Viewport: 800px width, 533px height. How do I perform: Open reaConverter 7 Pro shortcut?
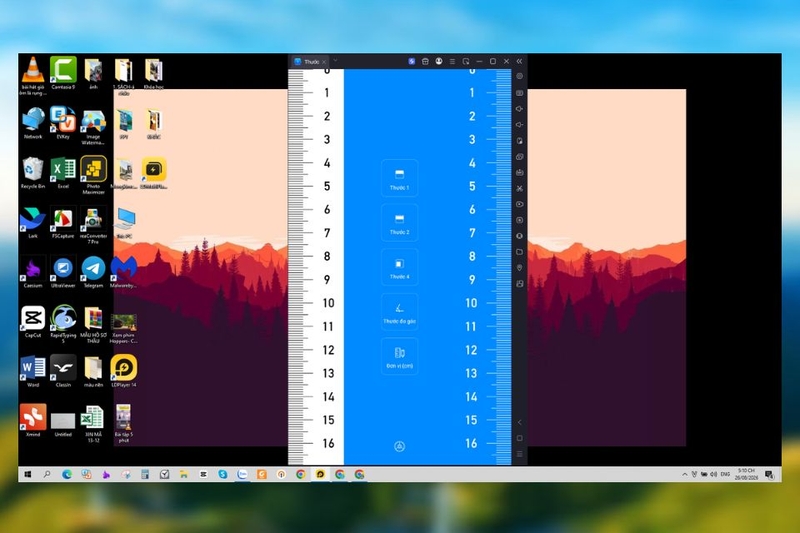[x=93, y=225]
